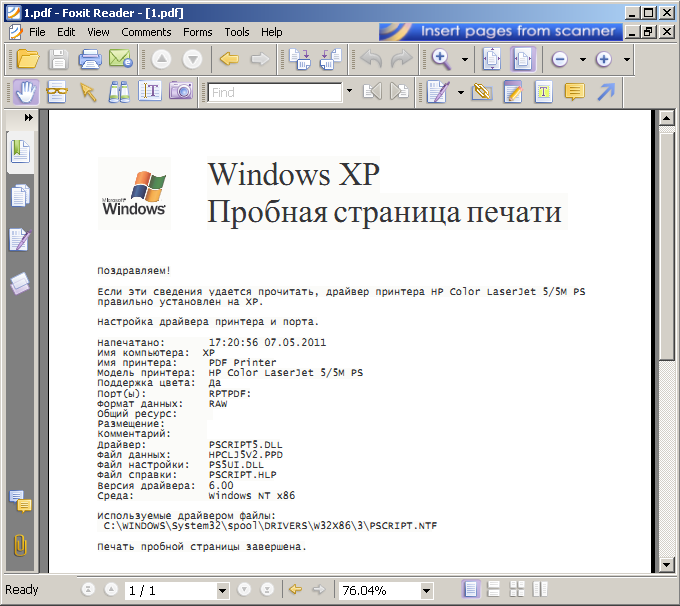The height and width of the screenshot is (606, 680).
Task: Switch to Single Page layout
Action: 471,590
